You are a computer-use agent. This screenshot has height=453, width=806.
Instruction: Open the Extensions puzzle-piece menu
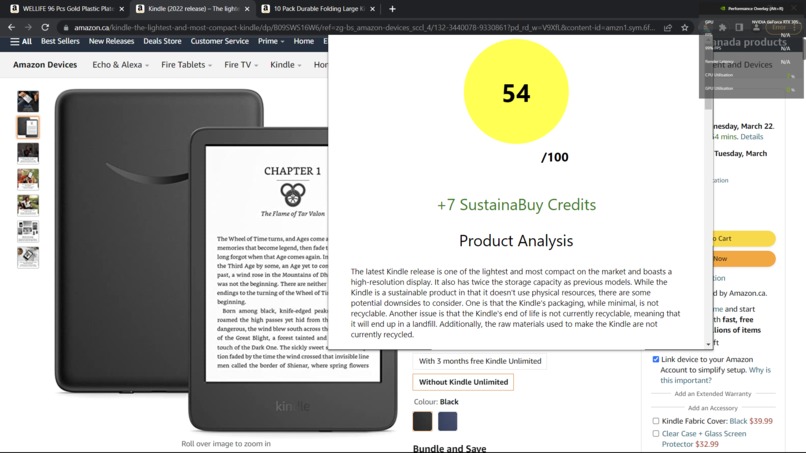[723, 27]
